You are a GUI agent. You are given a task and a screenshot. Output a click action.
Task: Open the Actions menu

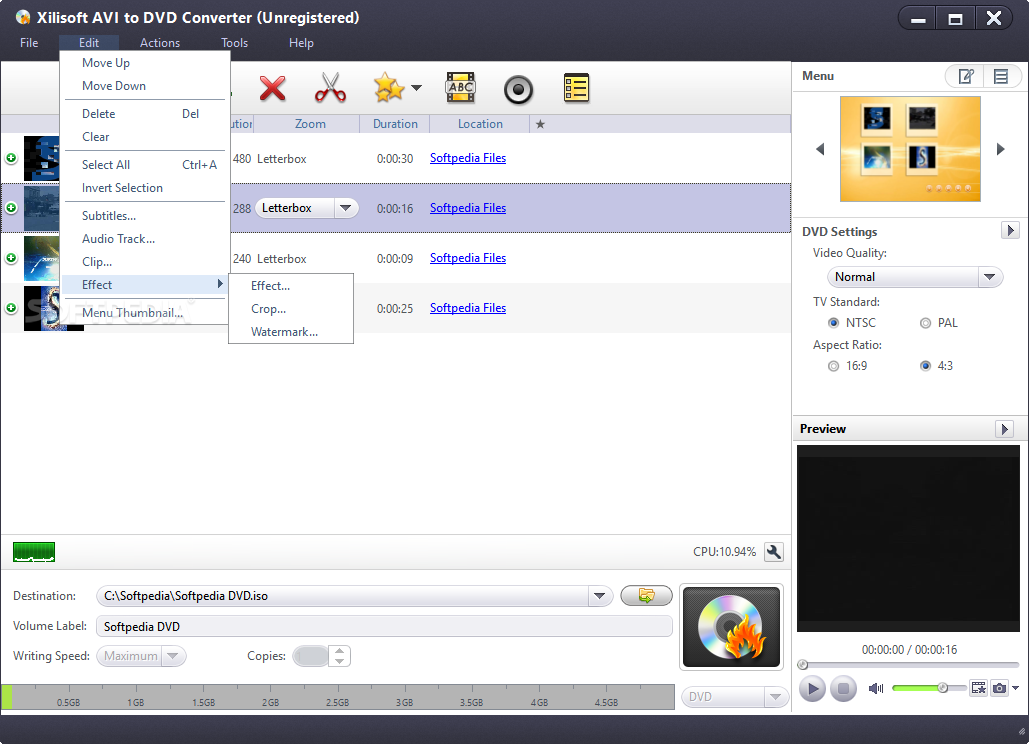coord(159,43)
